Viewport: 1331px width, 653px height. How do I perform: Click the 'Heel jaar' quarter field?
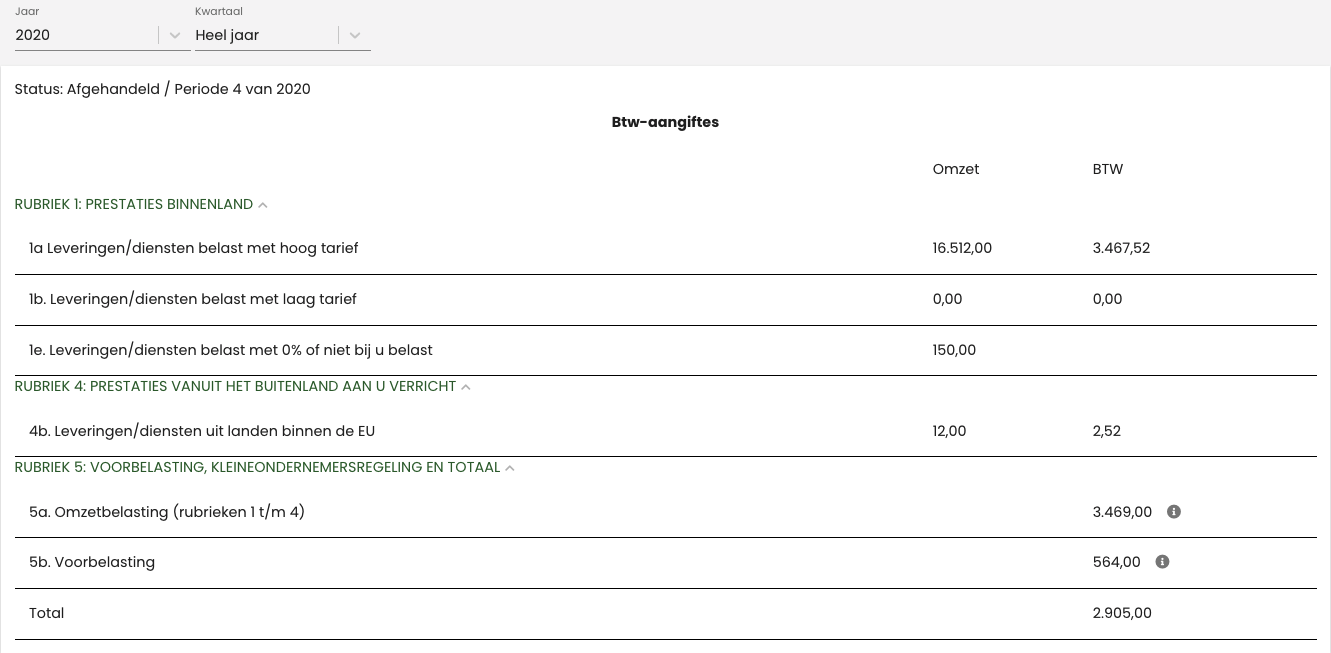click(x=265, y=35)
